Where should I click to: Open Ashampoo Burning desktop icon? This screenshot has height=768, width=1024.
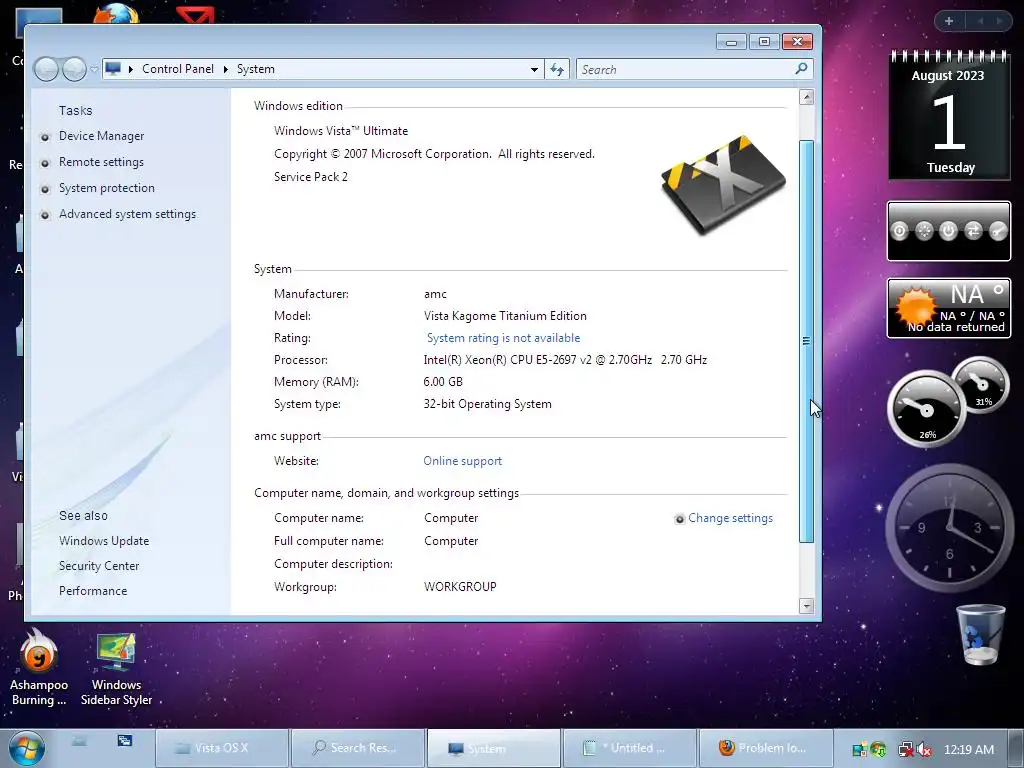39,669
